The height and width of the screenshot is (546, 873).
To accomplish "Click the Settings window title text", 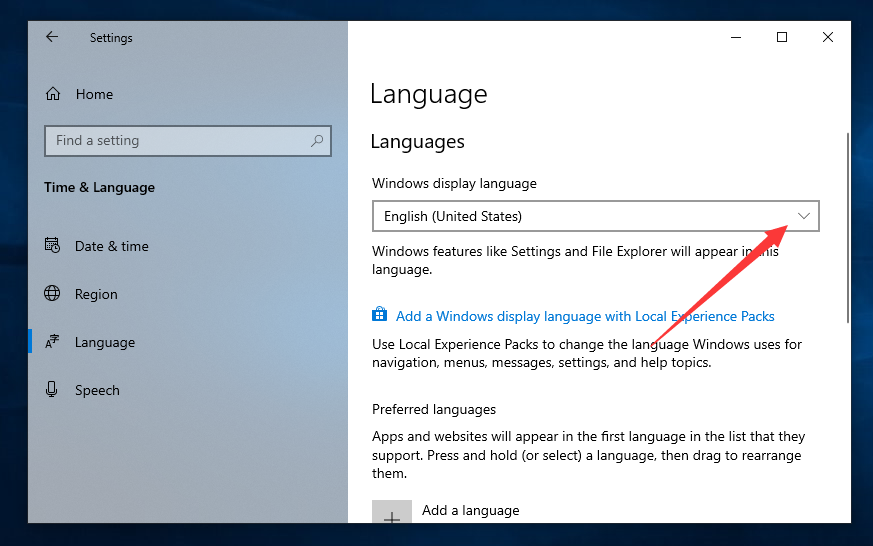I will click(111, 38).
